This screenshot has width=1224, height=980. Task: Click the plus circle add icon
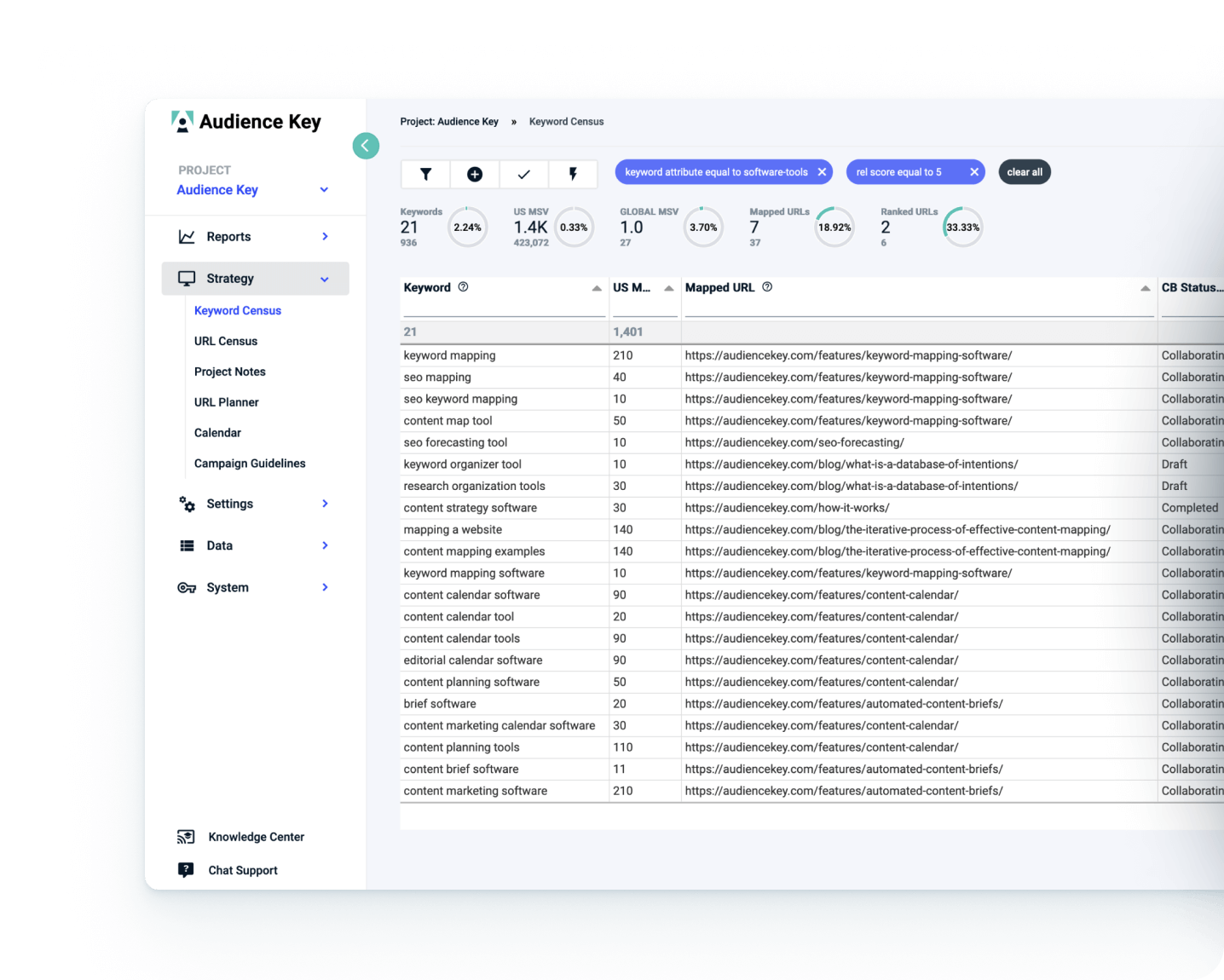[475, 174]
